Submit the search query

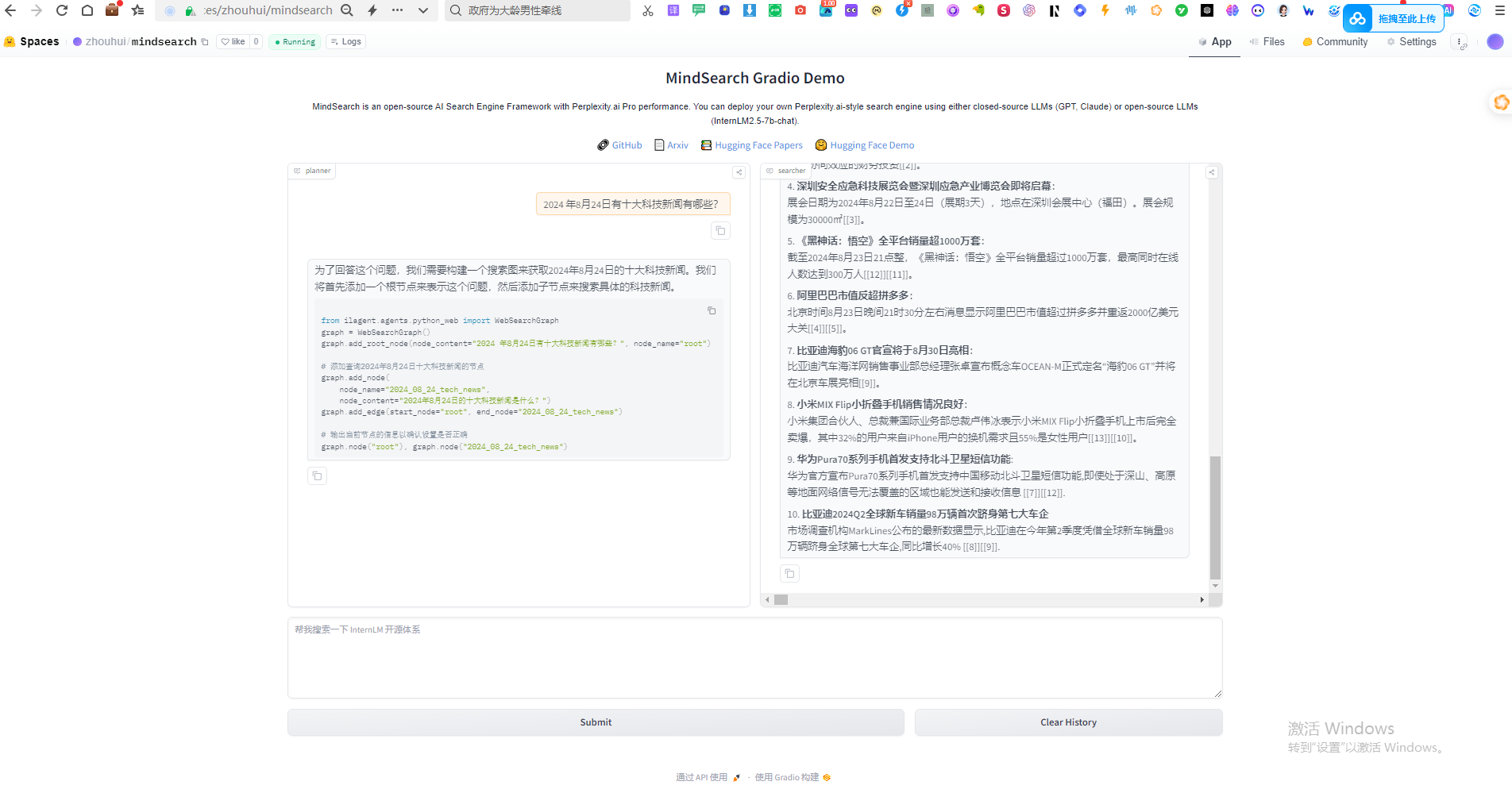[x=596, y=722]
